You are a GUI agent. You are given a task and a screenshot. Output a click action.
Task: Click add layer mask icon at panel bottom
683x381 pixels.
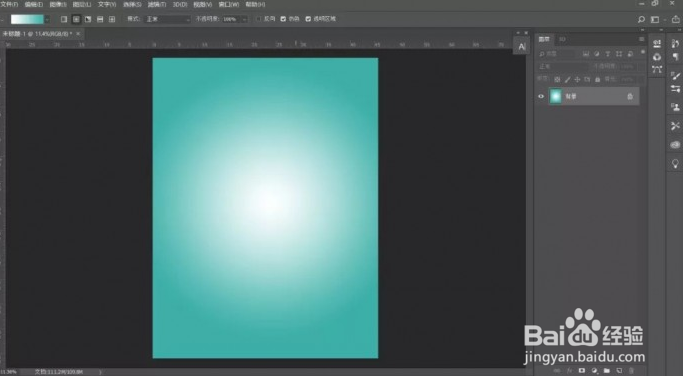click(x=582, y=371)
